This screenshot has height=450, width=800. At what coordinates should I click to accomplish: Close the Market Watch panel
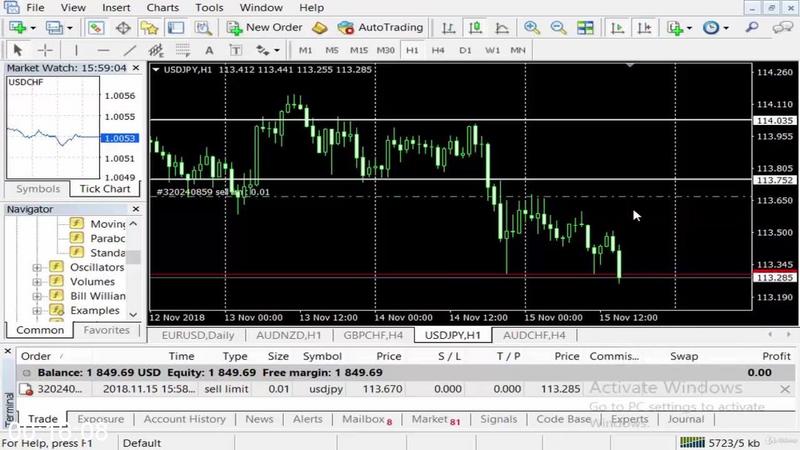[x=136, y=68]
